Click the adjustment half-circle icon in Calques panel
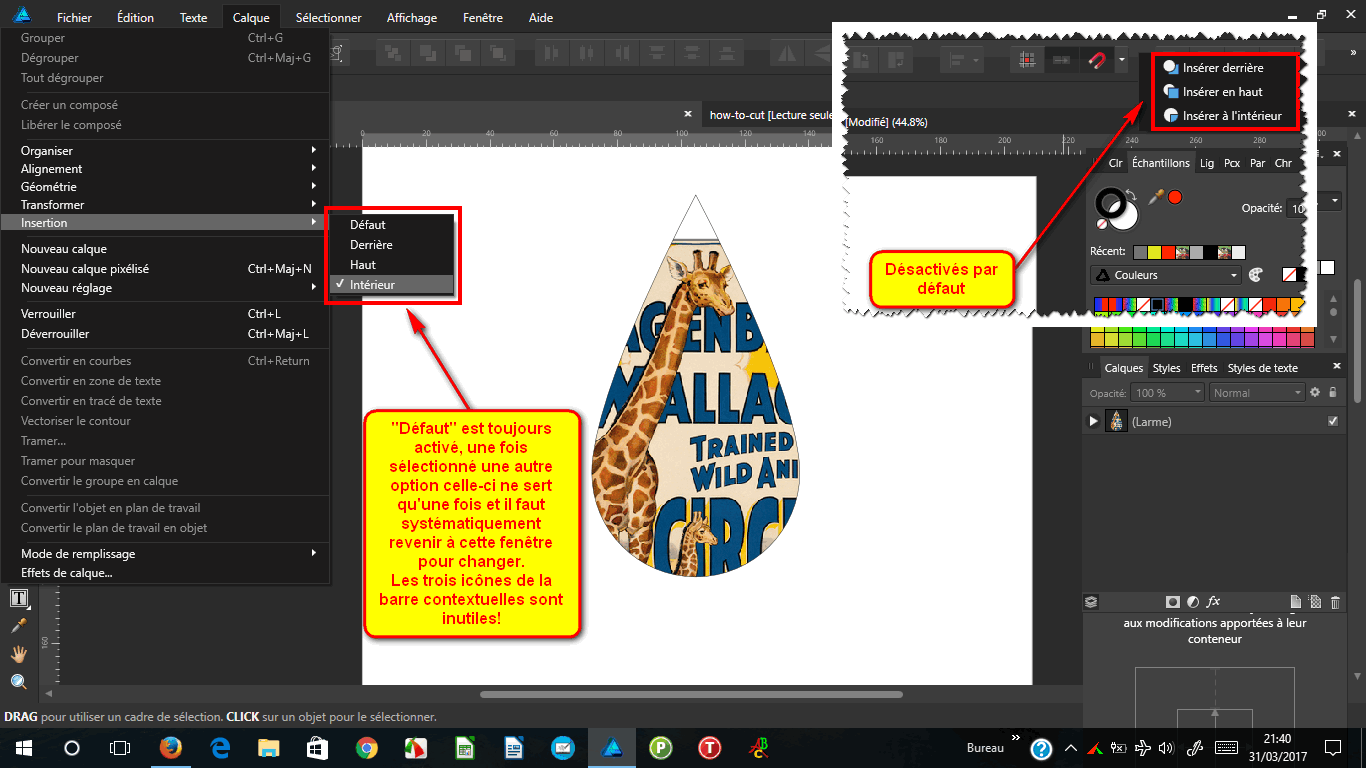Viewport: 1366px width, 768px height. tap(1193, 602)
